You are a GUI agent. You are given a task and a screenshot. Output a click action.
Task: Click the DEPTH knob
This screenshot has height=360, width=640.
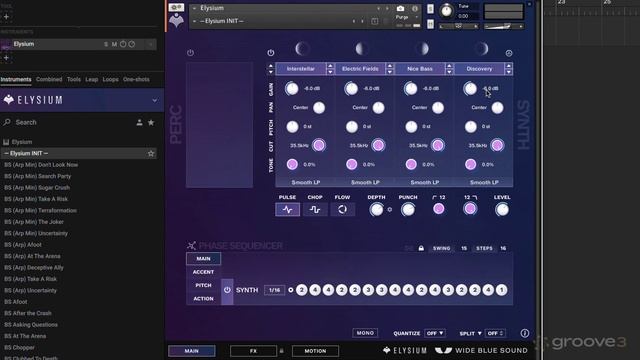[376, 209]
